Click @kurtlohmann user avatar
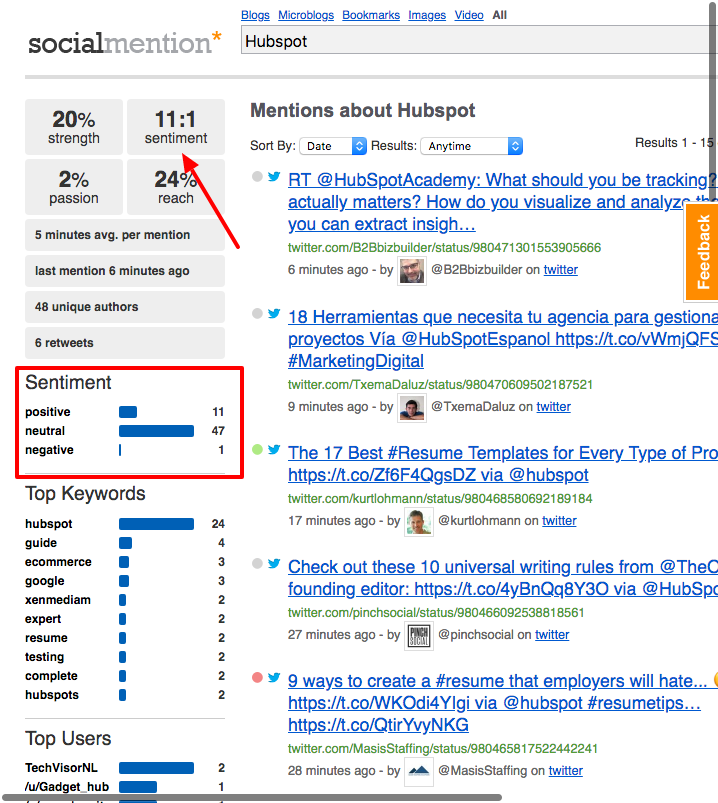 pyautogui.click(x=419, y=521)
